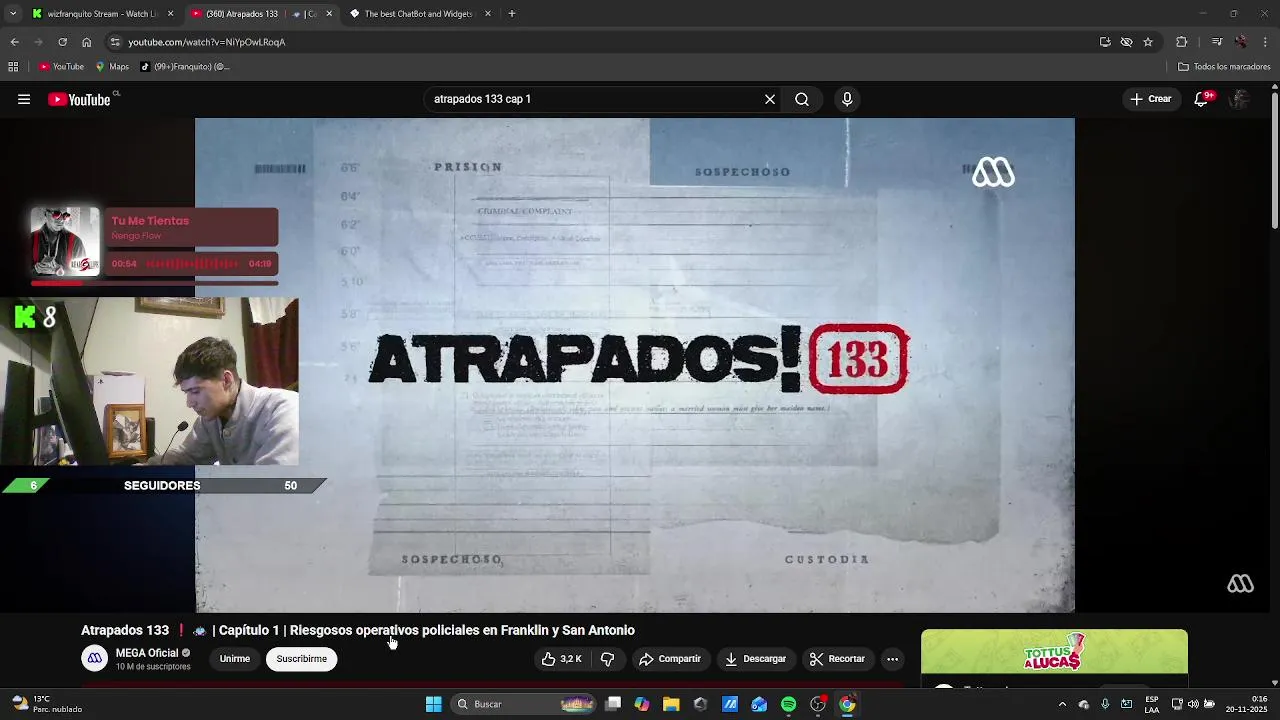
Task: Reload the current page
Action: [62, 42]
